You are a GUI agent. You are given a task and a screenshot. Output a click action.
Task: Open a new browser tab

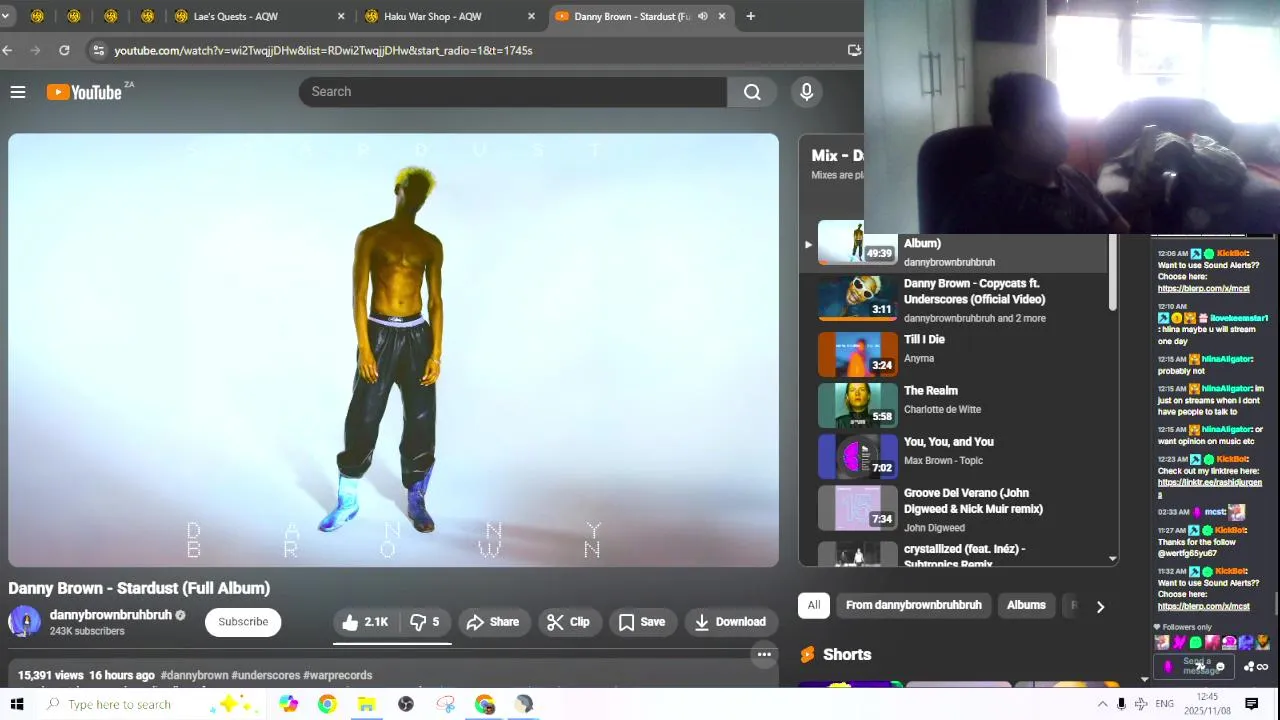tap(750, 16)
